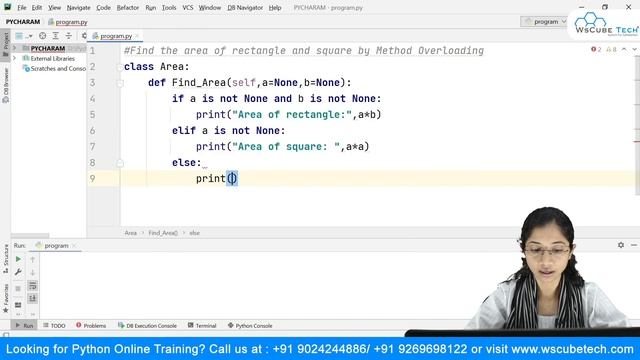Open the DB Navigator menu
The image size is (640, 360).
pyautogui.click(x=245, y=7)
